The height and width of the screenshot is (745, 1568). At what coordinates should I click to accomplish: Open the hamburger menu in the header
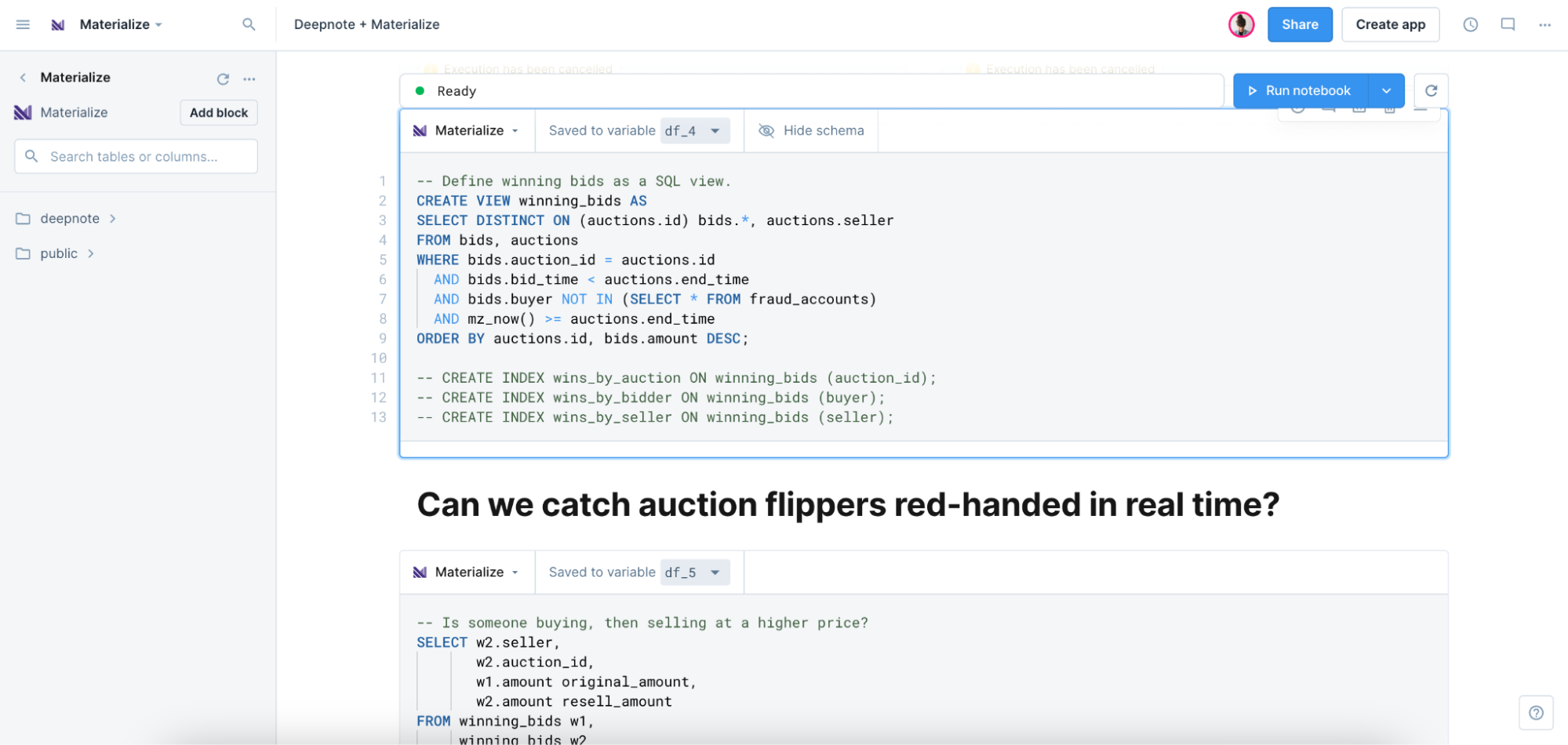(23, 24)
